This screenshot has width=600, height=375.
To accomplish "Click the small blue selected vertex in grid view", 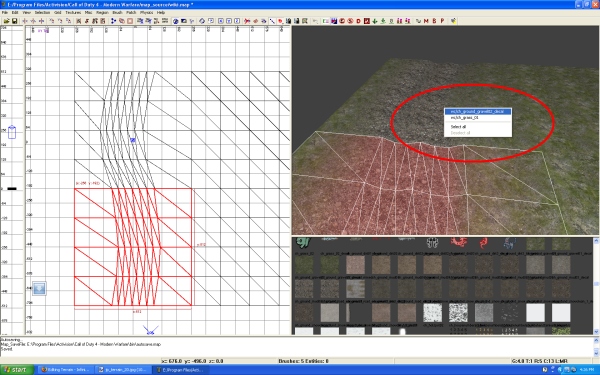I will pyautogui.click(x=133, y=140).
